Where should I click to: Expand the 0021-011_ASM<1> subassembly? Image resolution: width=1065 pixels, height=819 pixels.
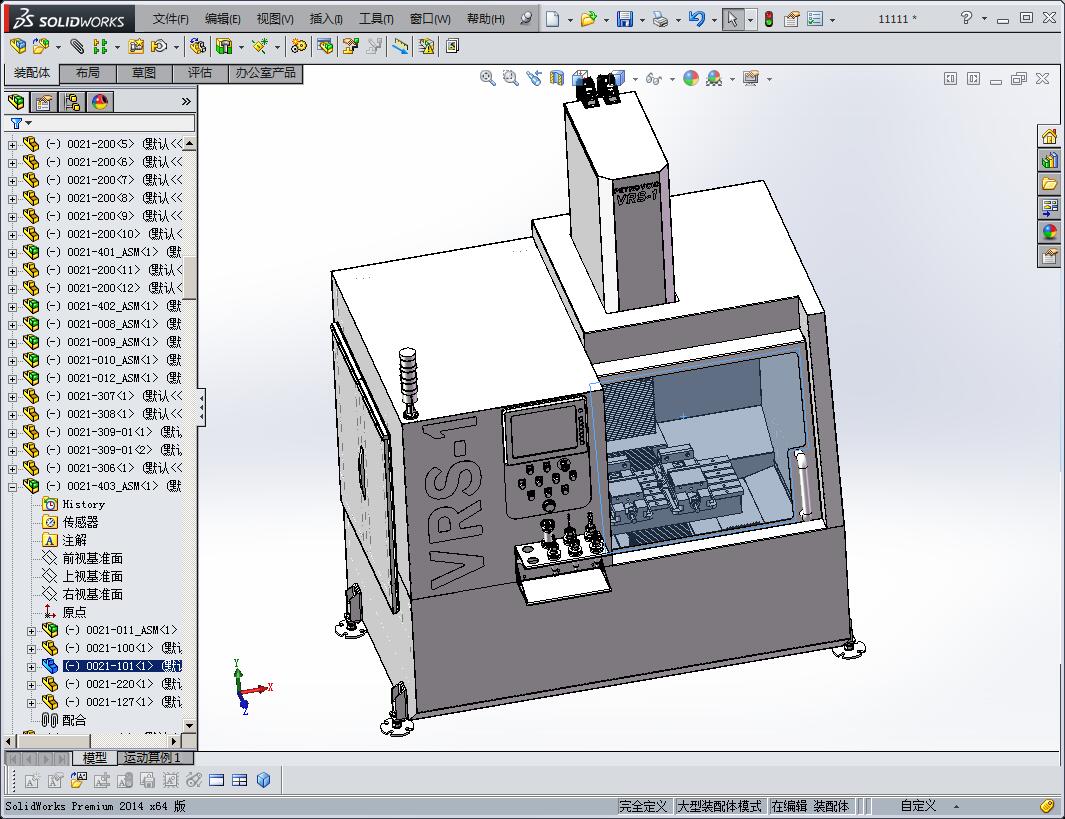[x=31, y=630]
